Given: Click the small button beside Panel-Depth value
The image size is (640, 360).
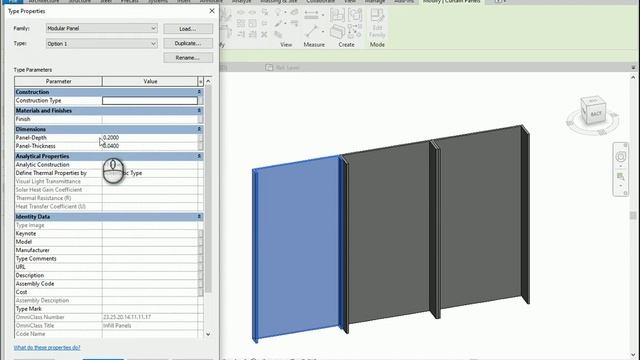Looking at the screenshot, I should (x=200, y=138).
